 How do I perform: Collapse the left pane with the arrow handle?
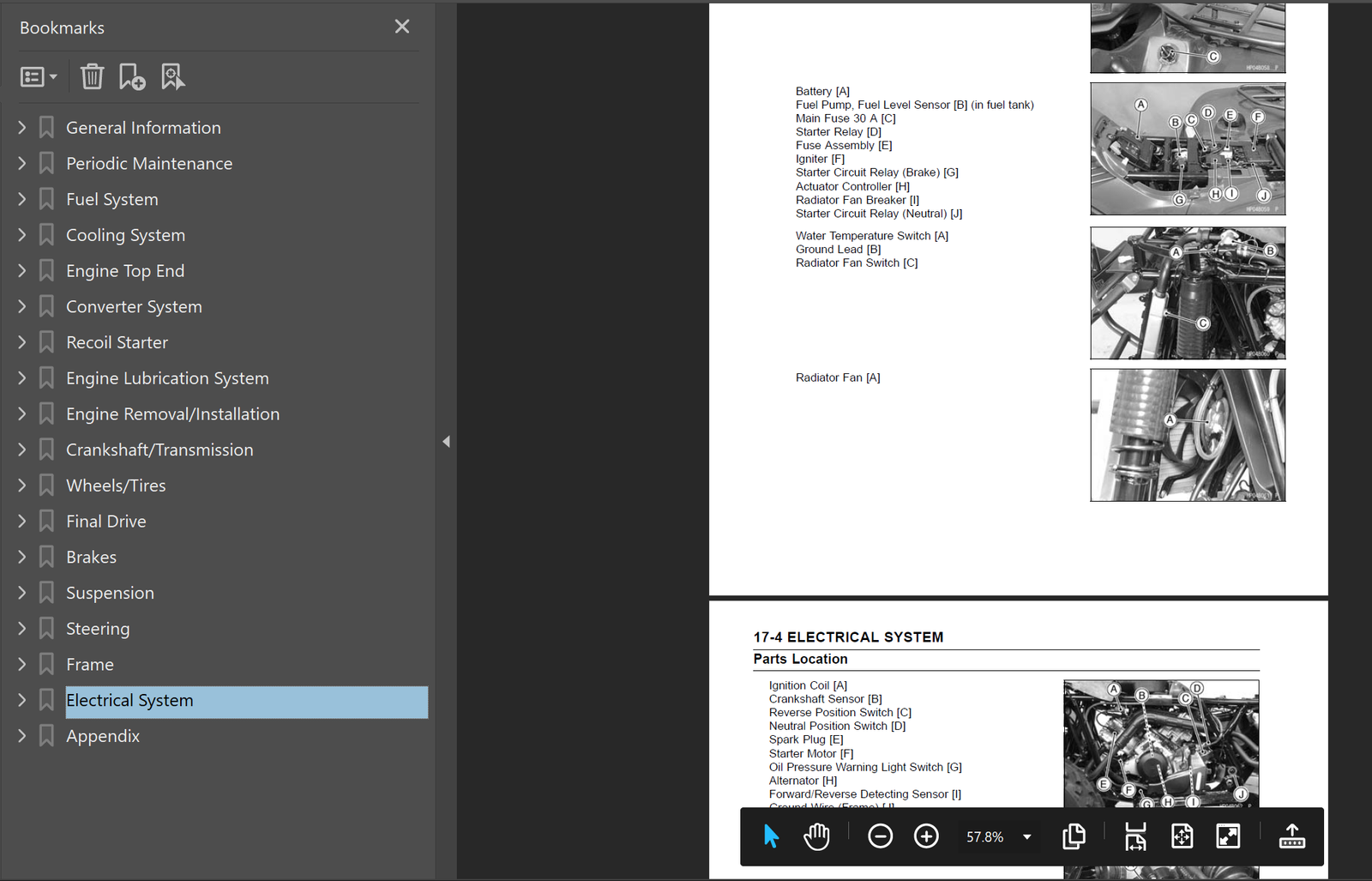446,442
